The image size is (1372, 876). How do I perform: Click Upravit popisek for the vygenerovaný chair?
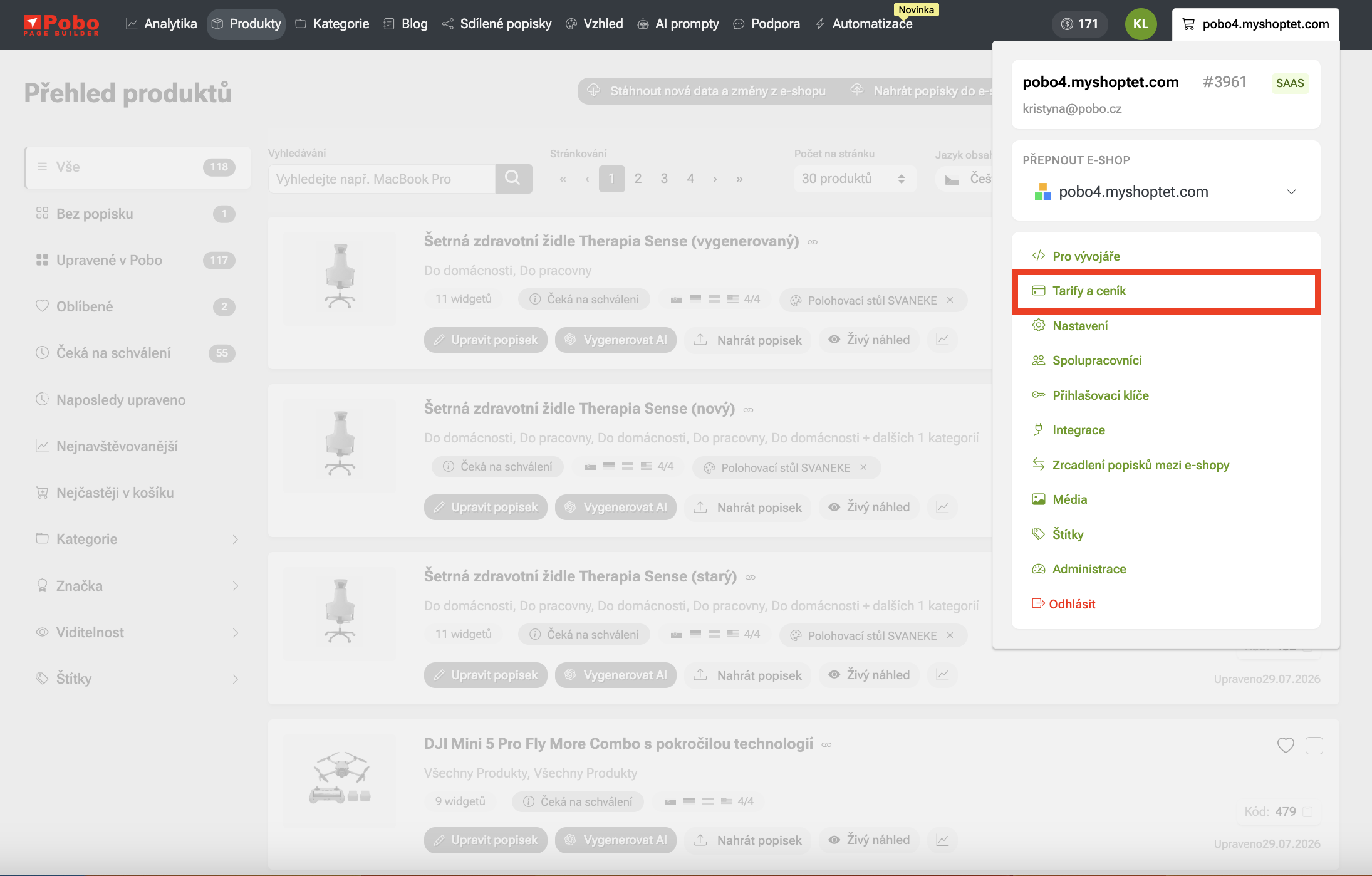click(486, 340)
